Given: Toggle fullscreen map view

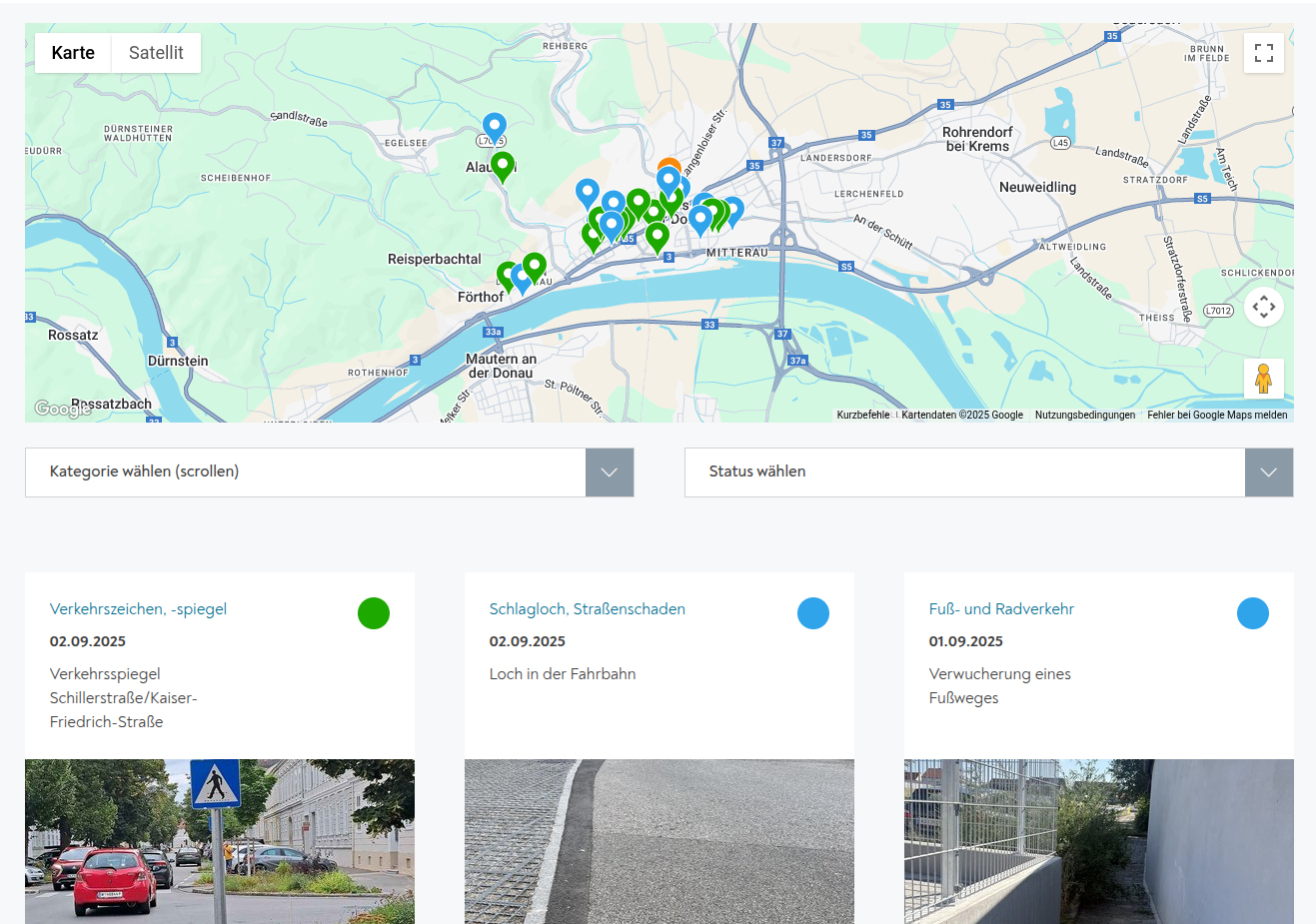Looking at the screenshot, I should click(x=1263, y=53).
